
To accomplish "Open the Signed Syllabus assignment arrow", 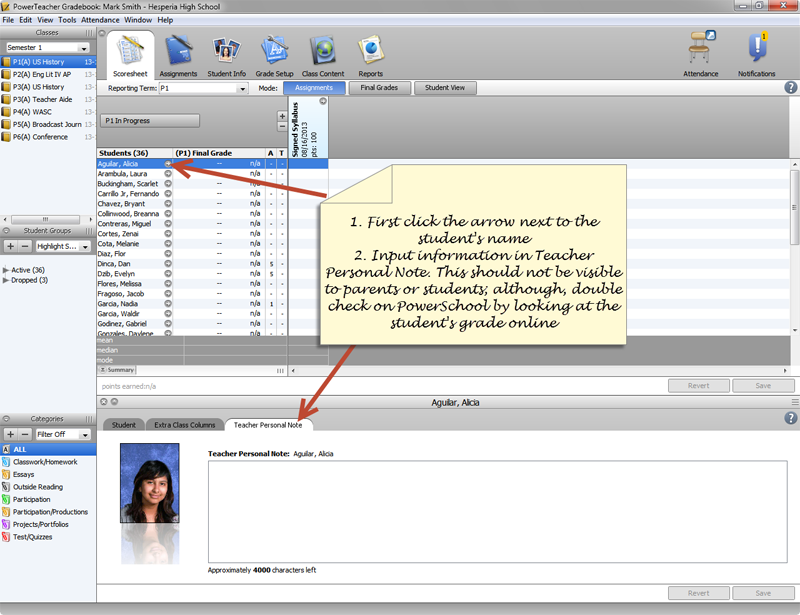I will pyautogui.click(x=323, y=101).
